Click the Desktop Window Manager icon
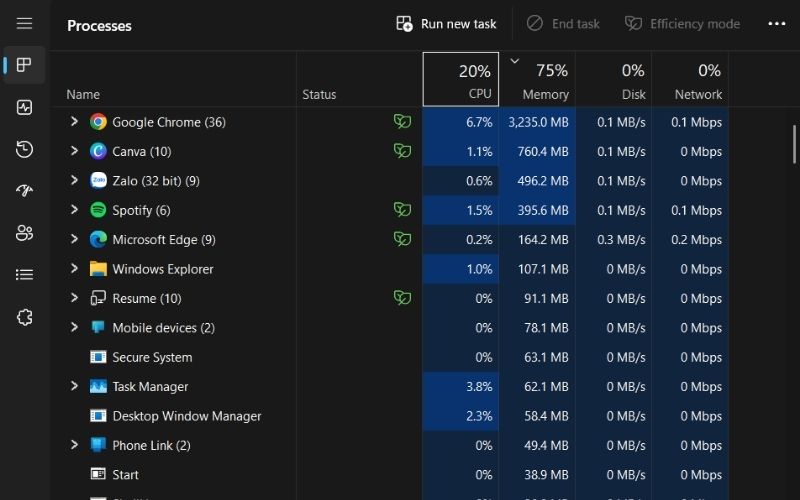800x500 pixels. coord(98,416)
